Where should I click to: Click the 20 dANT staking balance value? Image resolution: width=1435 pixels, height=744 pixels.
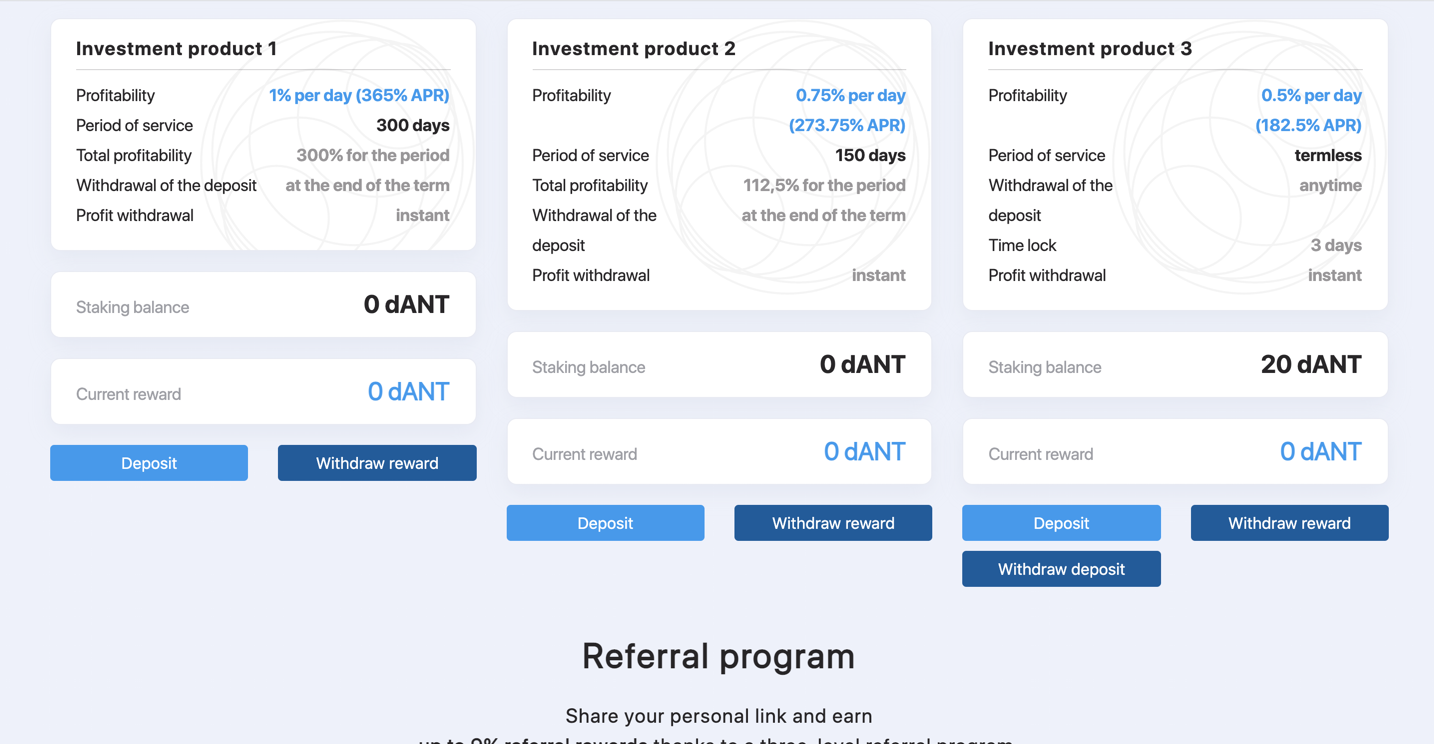point(1310,365)
